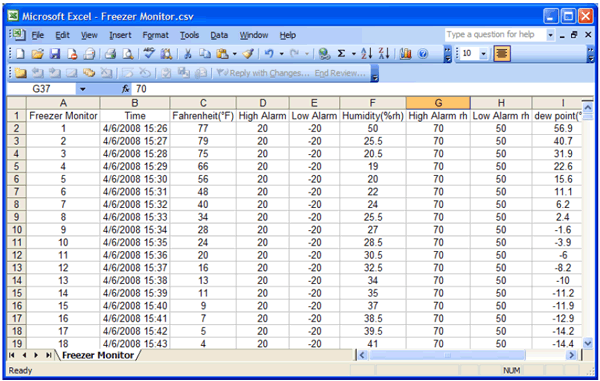Viewport: 600px width, 381px height.
Task: Open the Name Box dropdown arrow
Action: [82, 89]
